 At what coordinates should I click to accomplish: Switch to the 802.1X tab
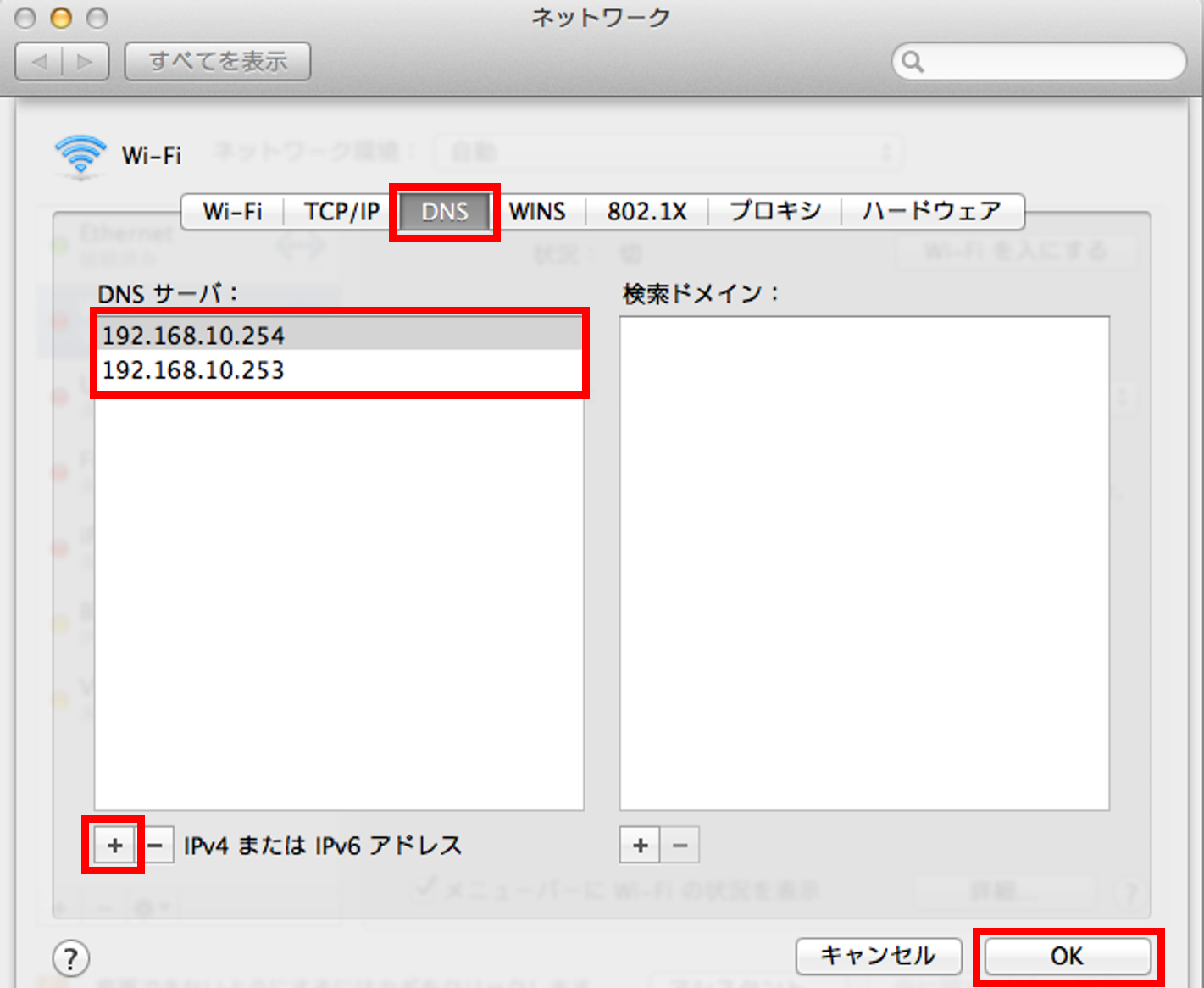click(x=646, y=211)
